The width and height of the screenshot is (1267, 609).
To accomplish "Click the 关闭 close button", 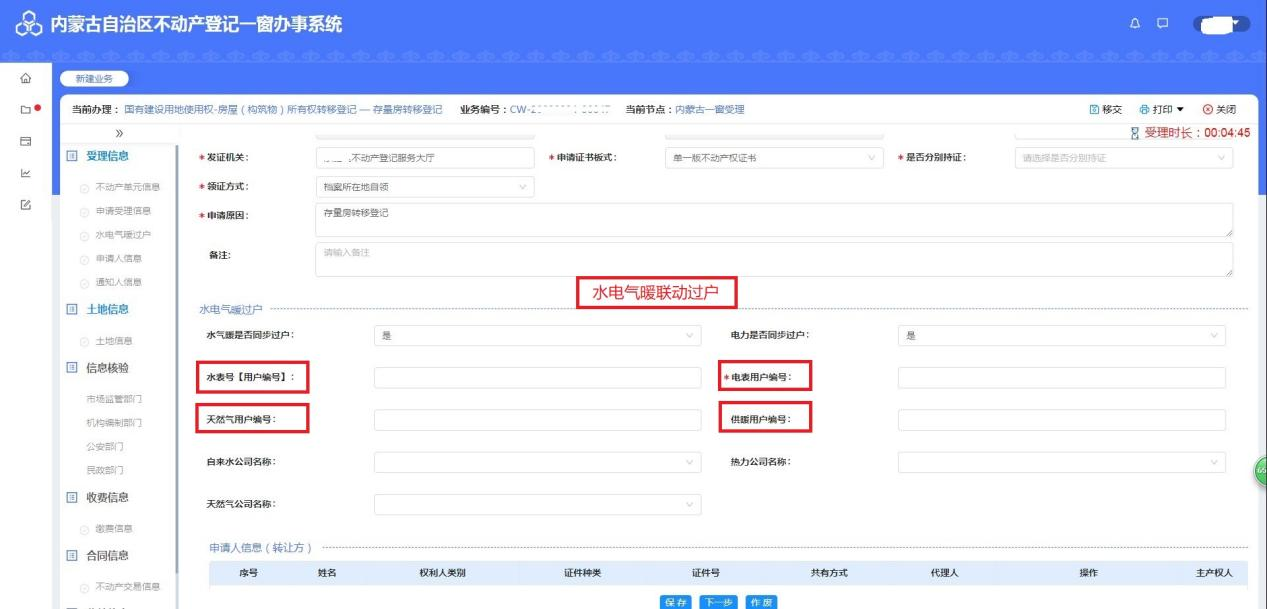I will pos(1219,109).
